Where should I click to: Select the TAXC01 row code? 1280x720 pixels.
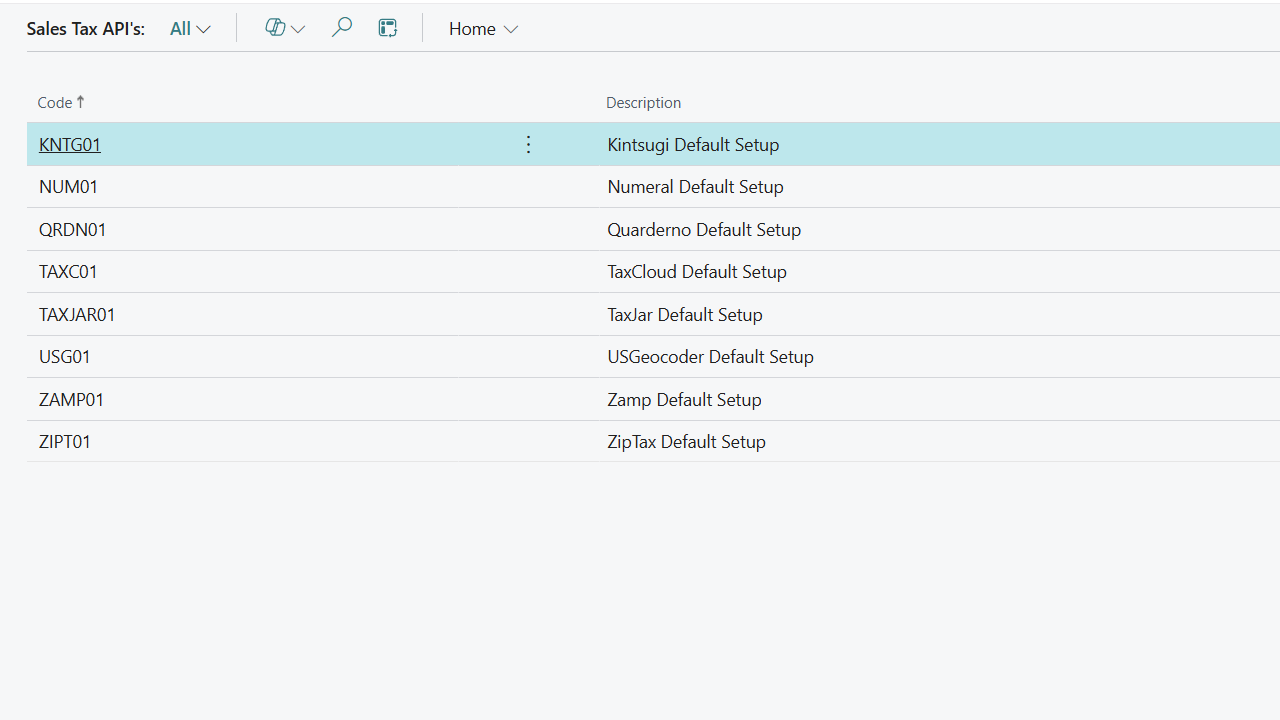pos(68,272)
